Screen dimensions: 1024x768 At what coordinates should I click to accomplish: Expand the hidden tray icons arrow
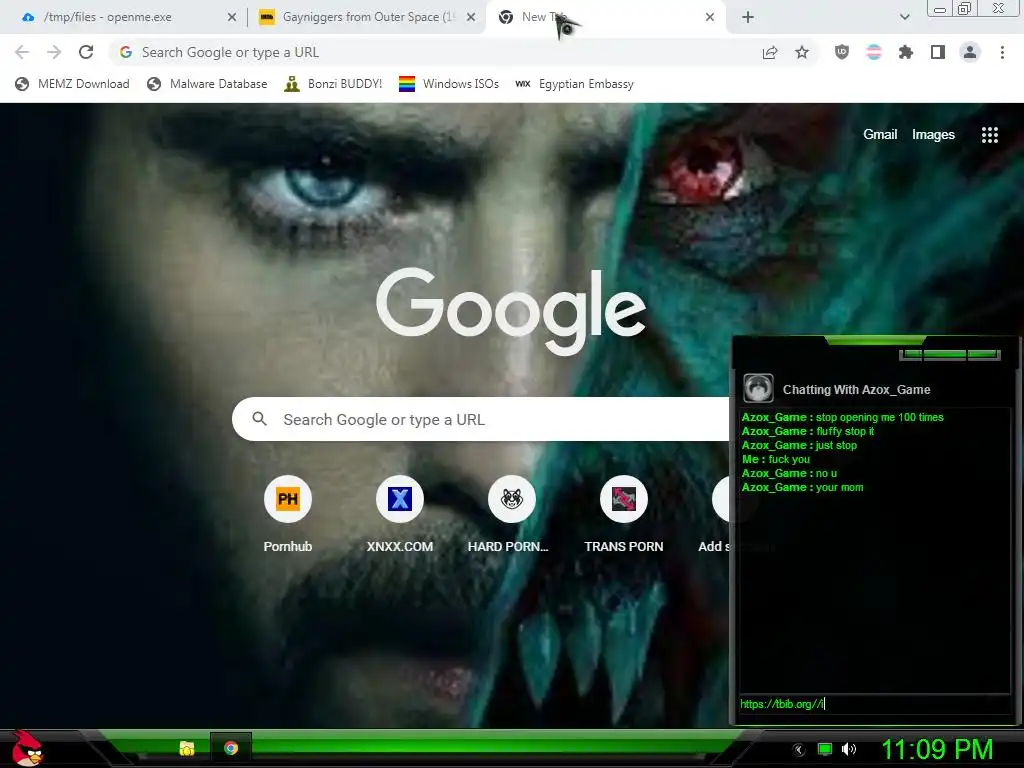(798, 750)
